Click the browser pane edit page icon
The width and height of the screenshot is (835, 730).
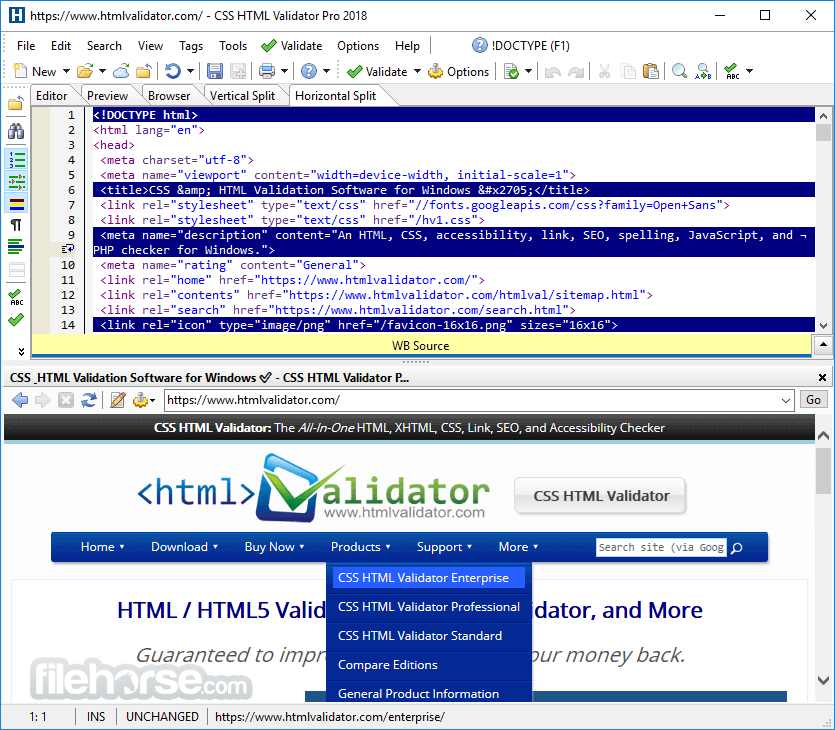[118, 400]
